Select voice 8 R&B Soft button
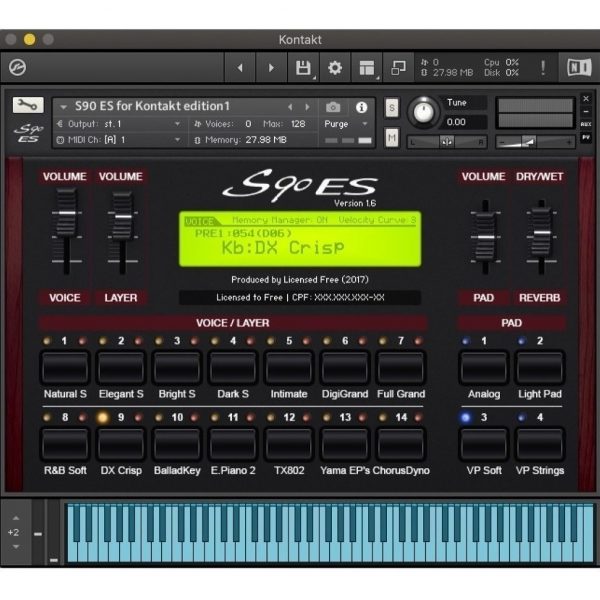 click(65, 444)
